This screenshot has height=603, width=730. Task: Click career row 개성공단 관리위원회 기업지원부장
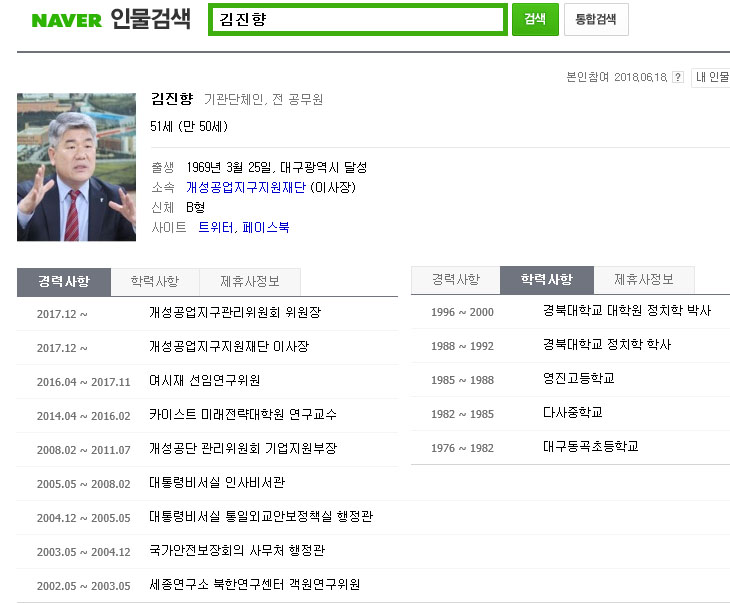click(x=207, y=449)
